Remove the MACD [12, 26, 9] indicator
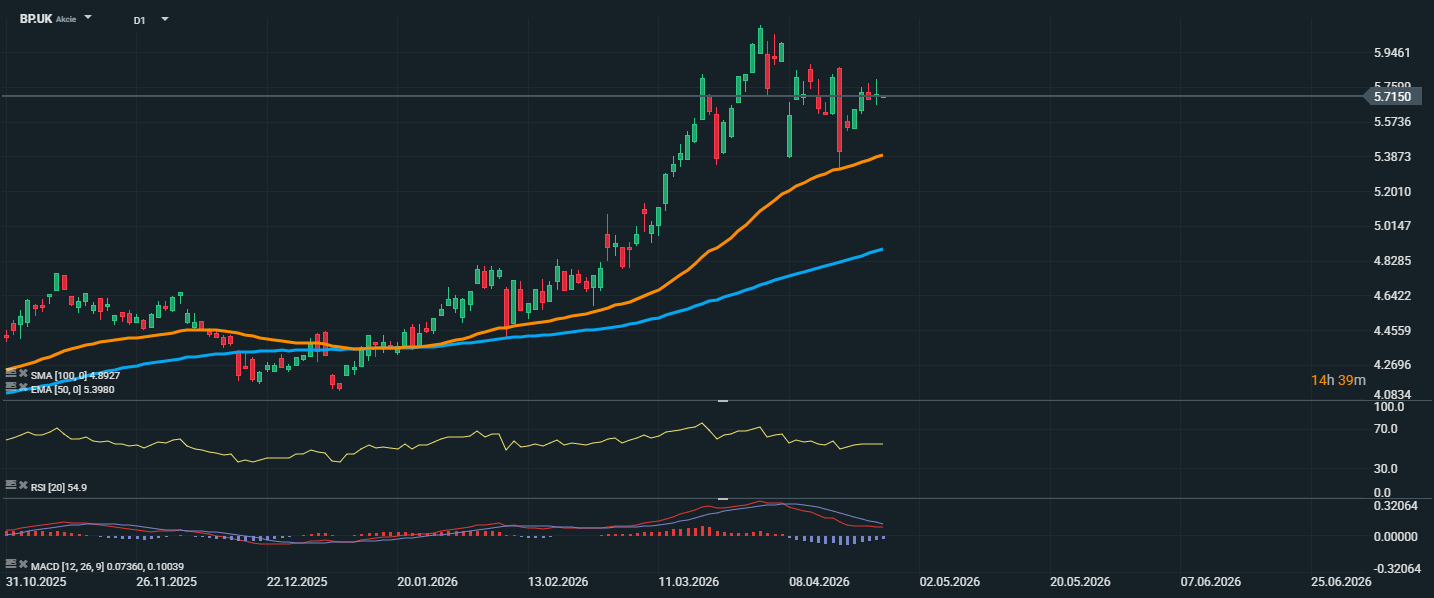Screen dimensions: 1434x598 pyautogui.click(x=22, y=564)
